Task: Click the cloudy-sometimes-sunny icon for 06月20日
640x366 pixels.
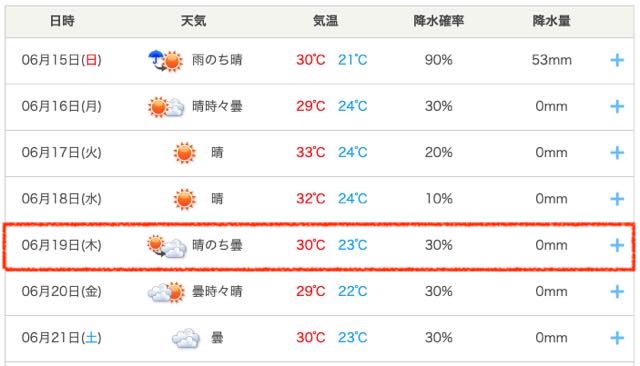Action: click(x=166, y=292)
